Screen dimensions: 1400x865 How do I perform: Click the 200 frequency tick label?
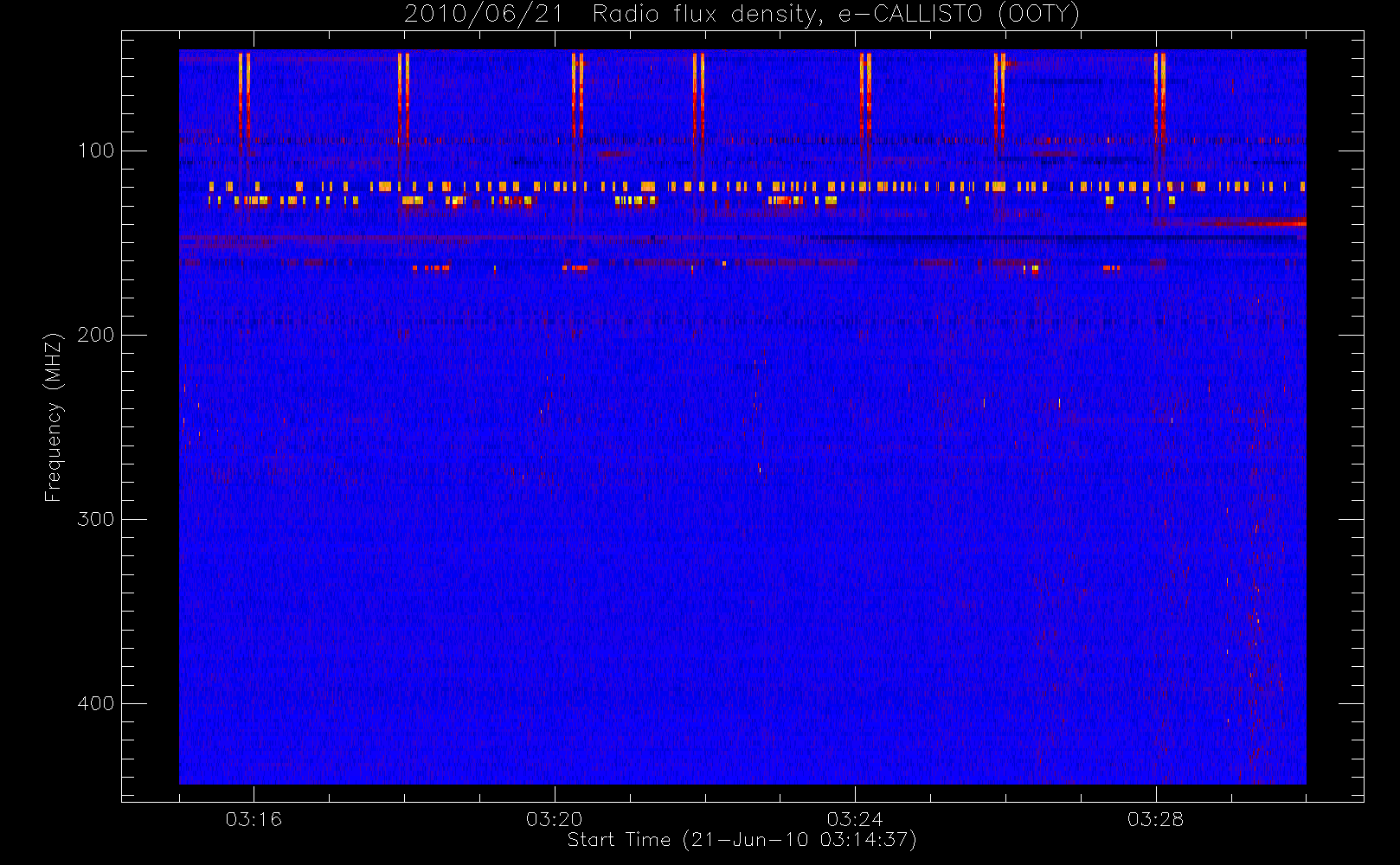point(95,335)
